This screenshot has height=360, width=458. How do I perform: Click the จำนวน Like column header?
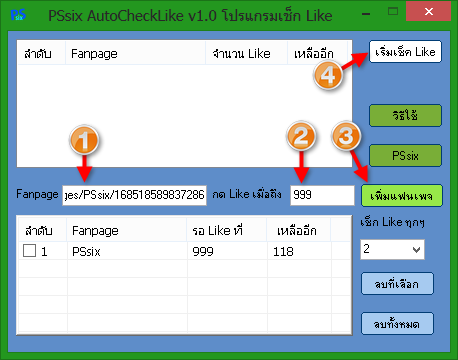246,53
